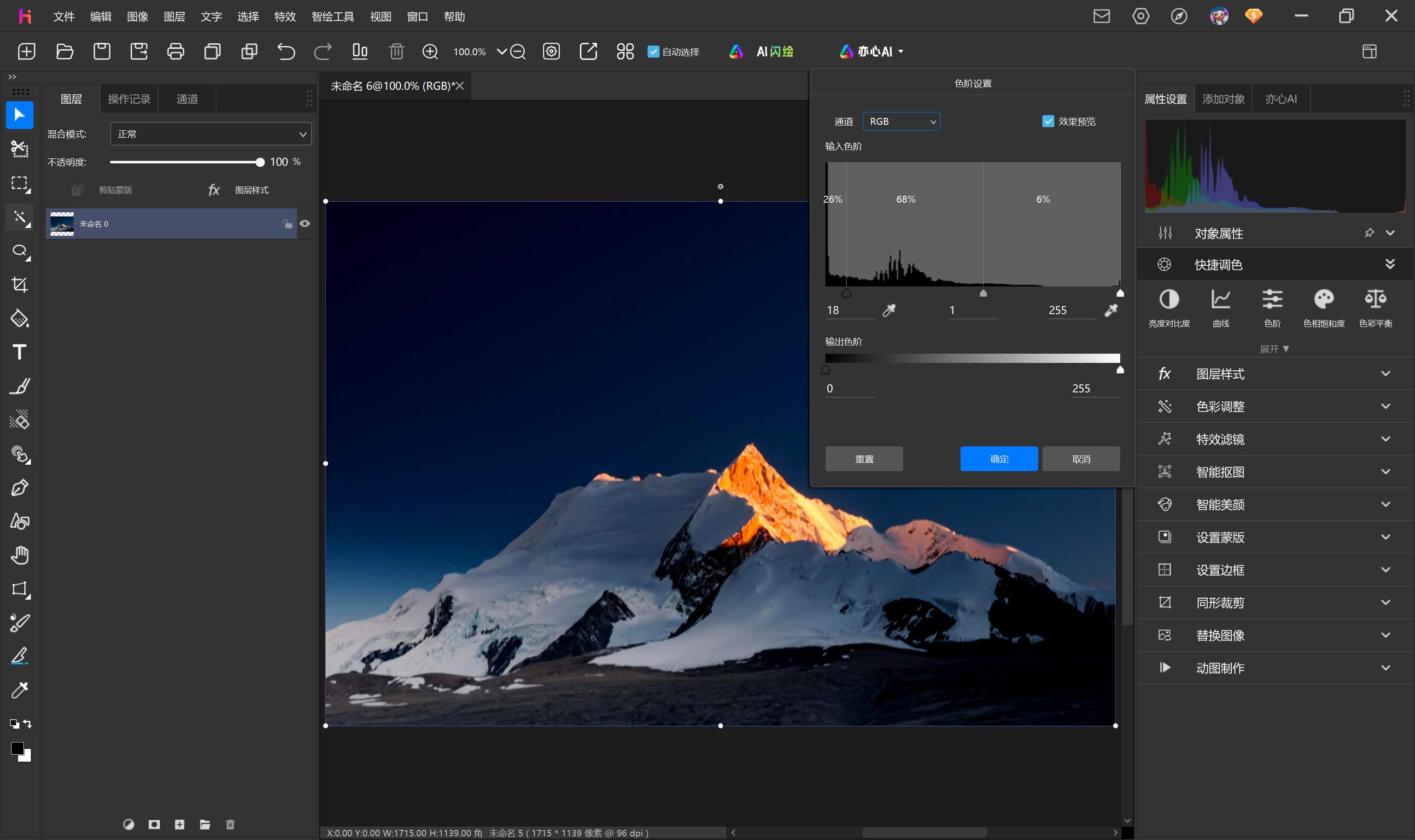This screenshot has height=840, width=1415.
Task: Click the 展开 expand link under quick adjustments
Action: (1274, 349)
